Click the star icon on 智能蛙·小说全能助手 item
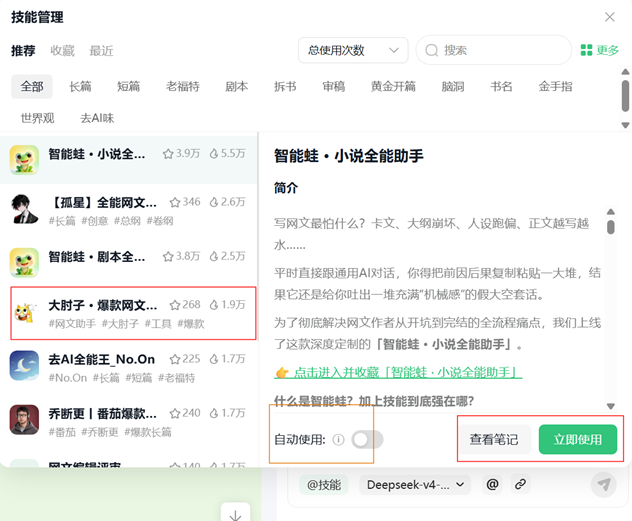Screen dimensions: 632x521 point(168,154)
